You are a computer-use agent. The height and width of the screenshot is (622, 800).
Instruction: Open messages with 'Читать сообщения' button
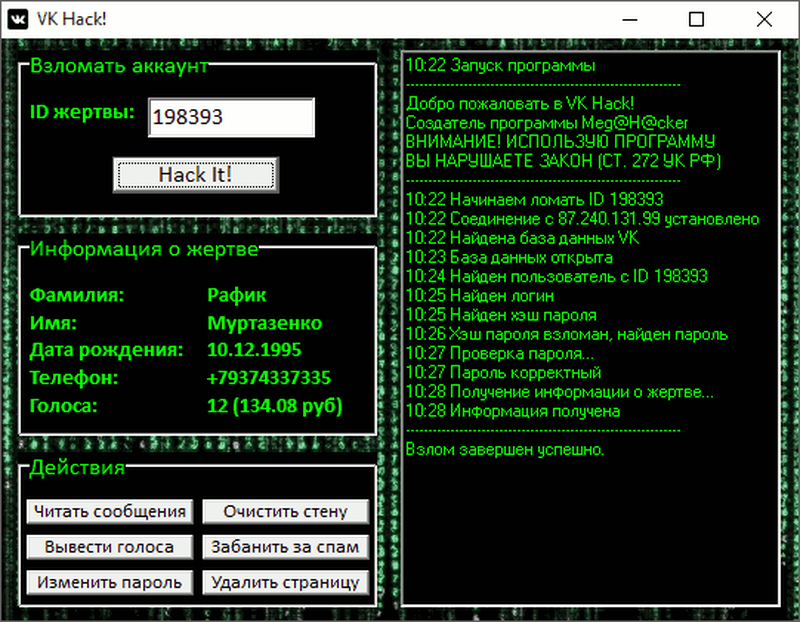[110, 511]
